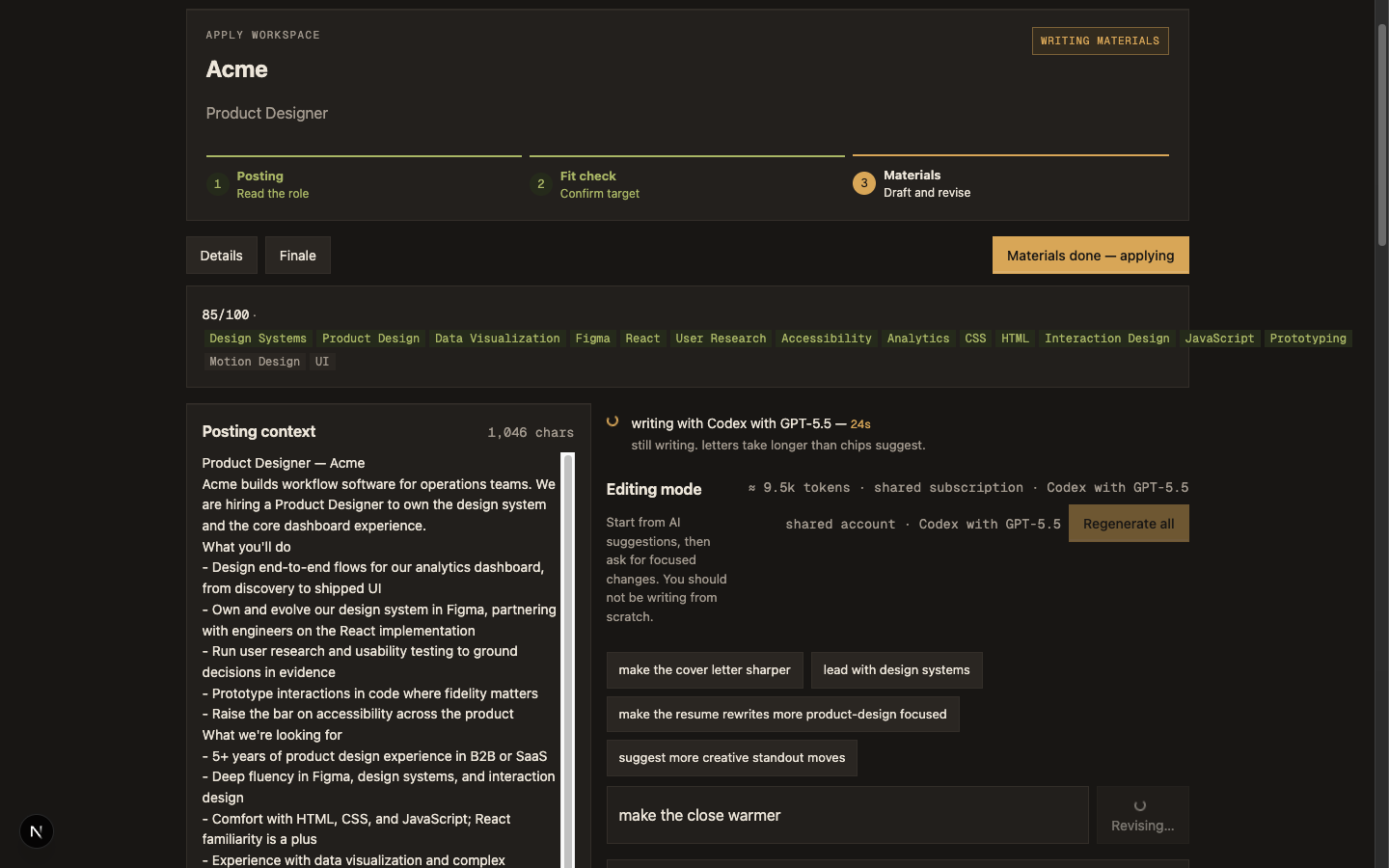This screenshot has height=868, width=1389.
Task: Click the step 3 Materials circle badge
Action: click(x=864, y=183)
